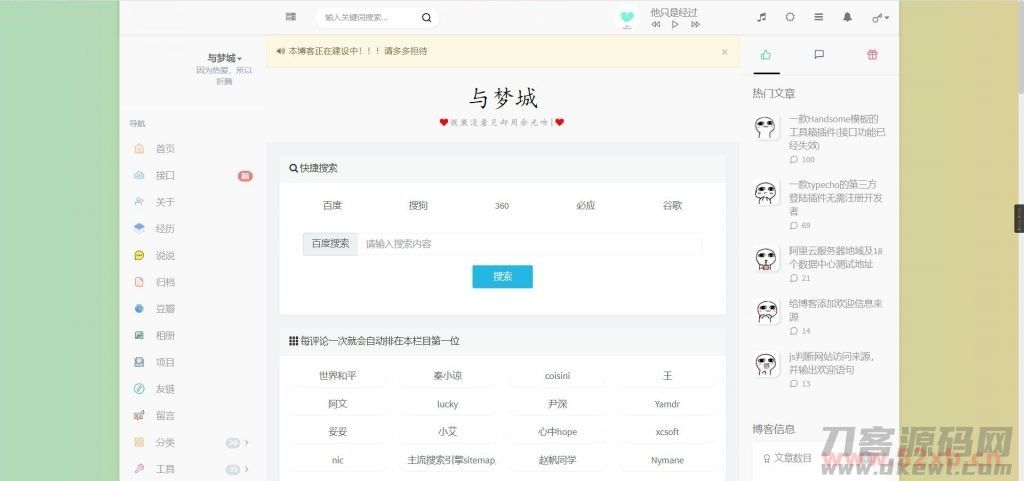Click the 请输入搜索内容 input field
Image resolution: width=1024 pixels, height=481 pixels.
pyautogui.click(x=530, y=244)
